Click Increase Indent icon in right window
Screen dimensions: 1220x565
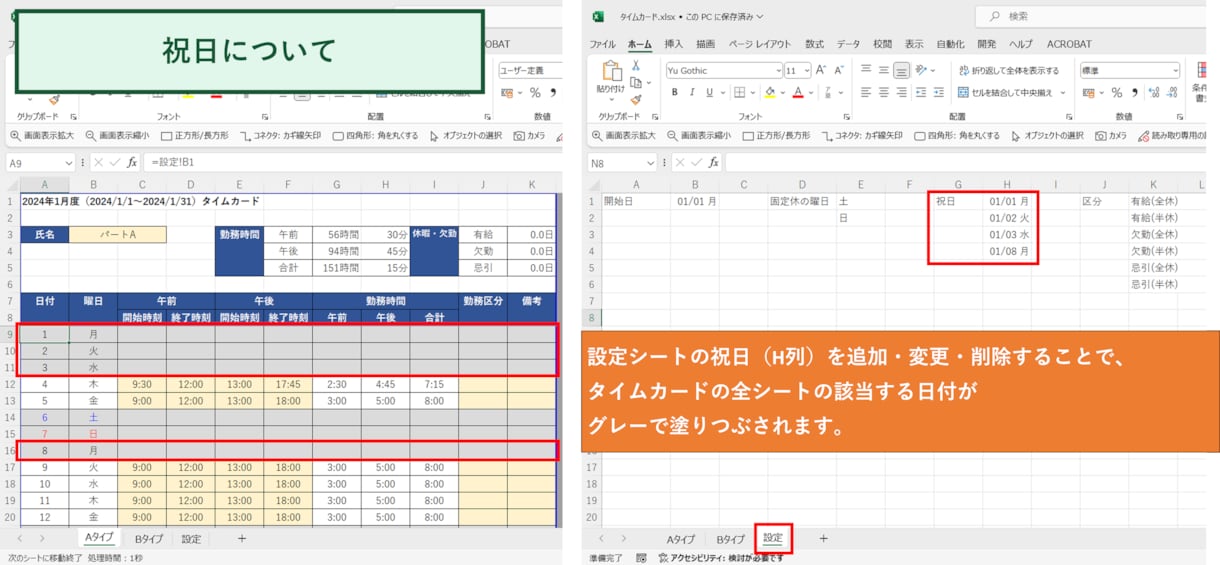point(940,92)
